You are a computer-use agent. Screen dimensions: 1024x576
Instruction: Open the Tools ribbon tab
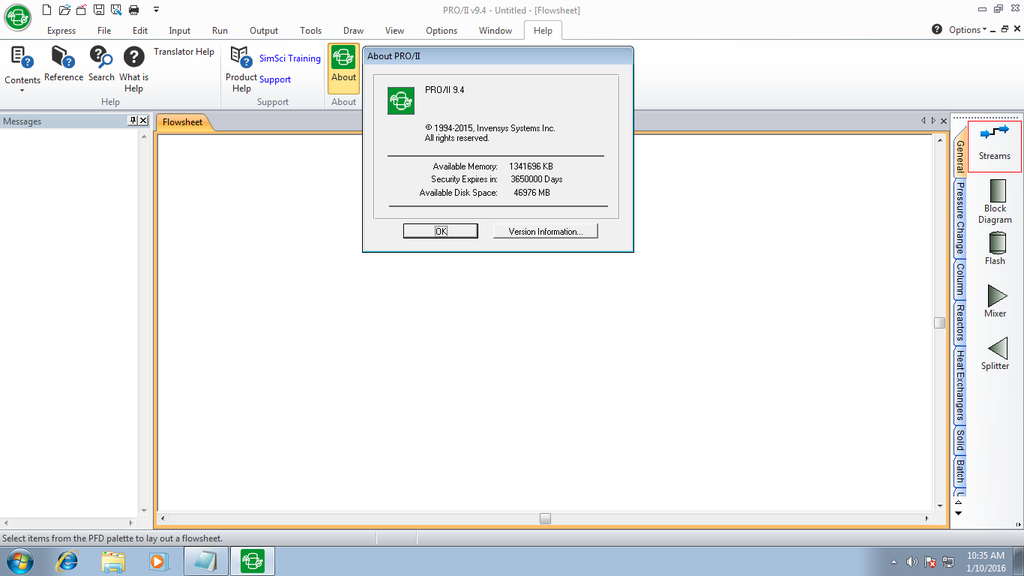tap(310, 31)
